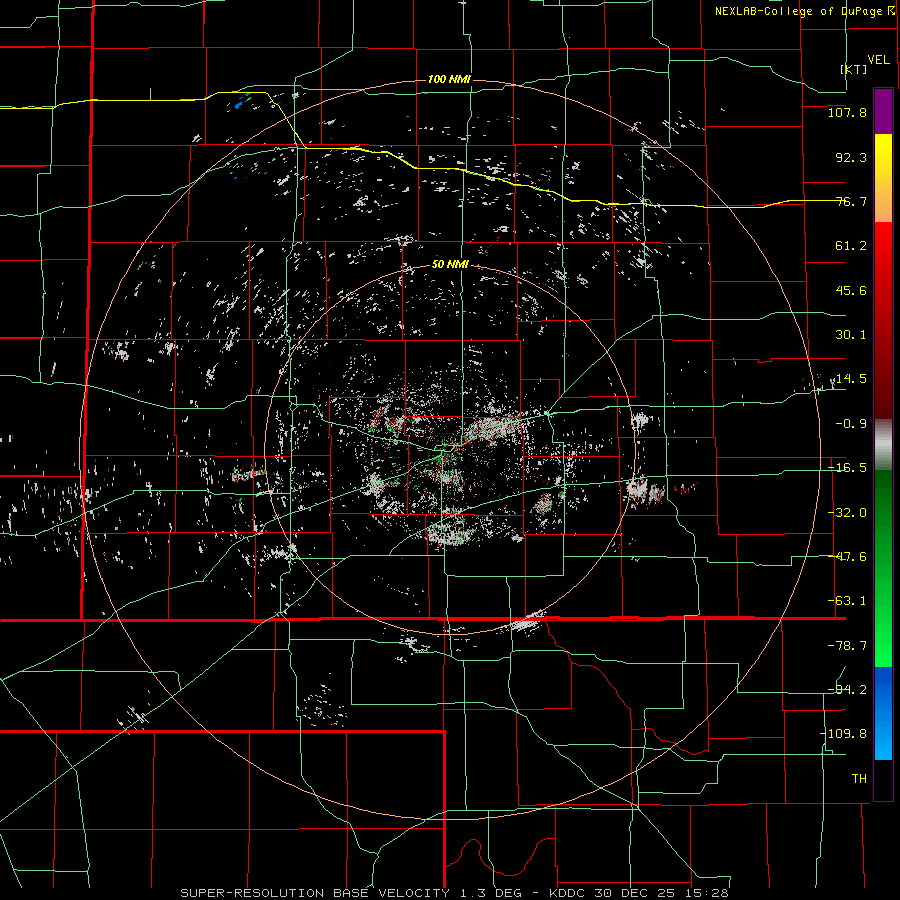900x900 pixels.
Task: Click the 76.7 scale value
Action: (851, 201)
